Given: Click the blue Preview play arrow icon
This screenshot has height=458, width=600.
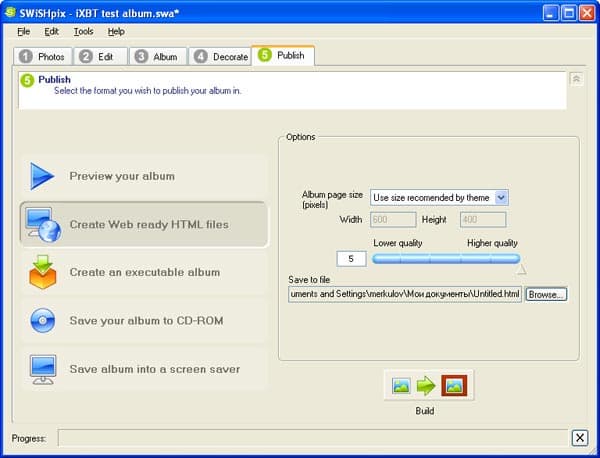Looking at the screenshot, I should point(42,176).
